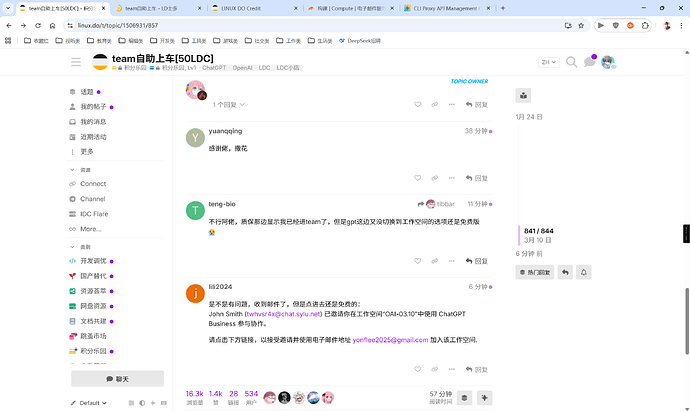Click the keyboard shortcuts icon in sidebar footer
Viewport: 690px width, 411px height.
(x=164, y=403)
